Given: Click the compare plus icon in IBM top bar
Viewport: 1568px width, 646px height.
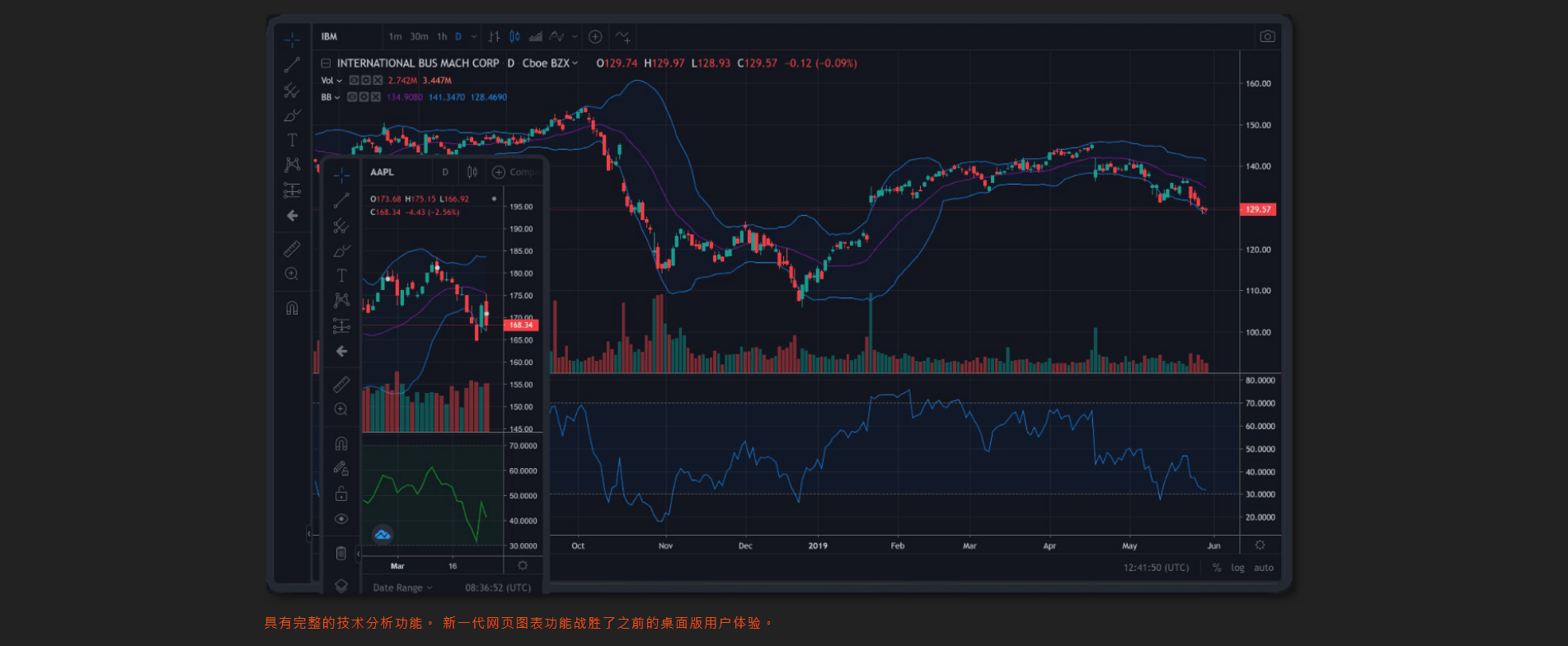Looking at the screenshot, I should (595, 36).
